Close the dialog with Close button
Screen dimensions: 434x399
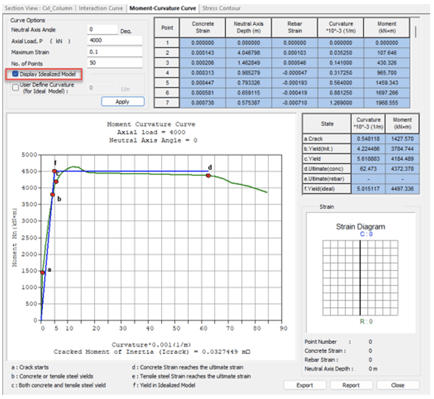click(x=398, y=385)
